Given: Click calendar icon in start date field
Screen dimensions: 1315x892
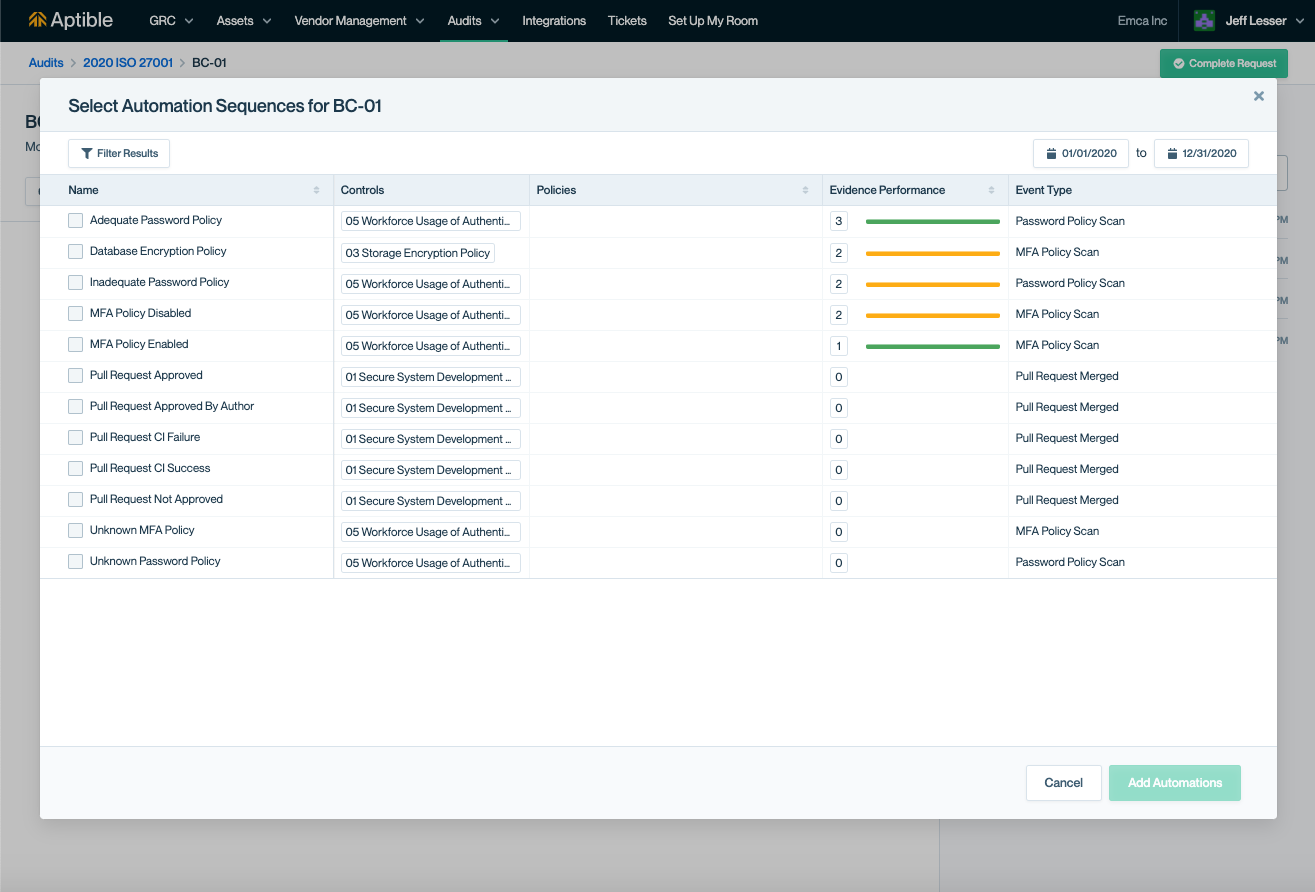Looking at the screenshot, I should pos(1051,154).
